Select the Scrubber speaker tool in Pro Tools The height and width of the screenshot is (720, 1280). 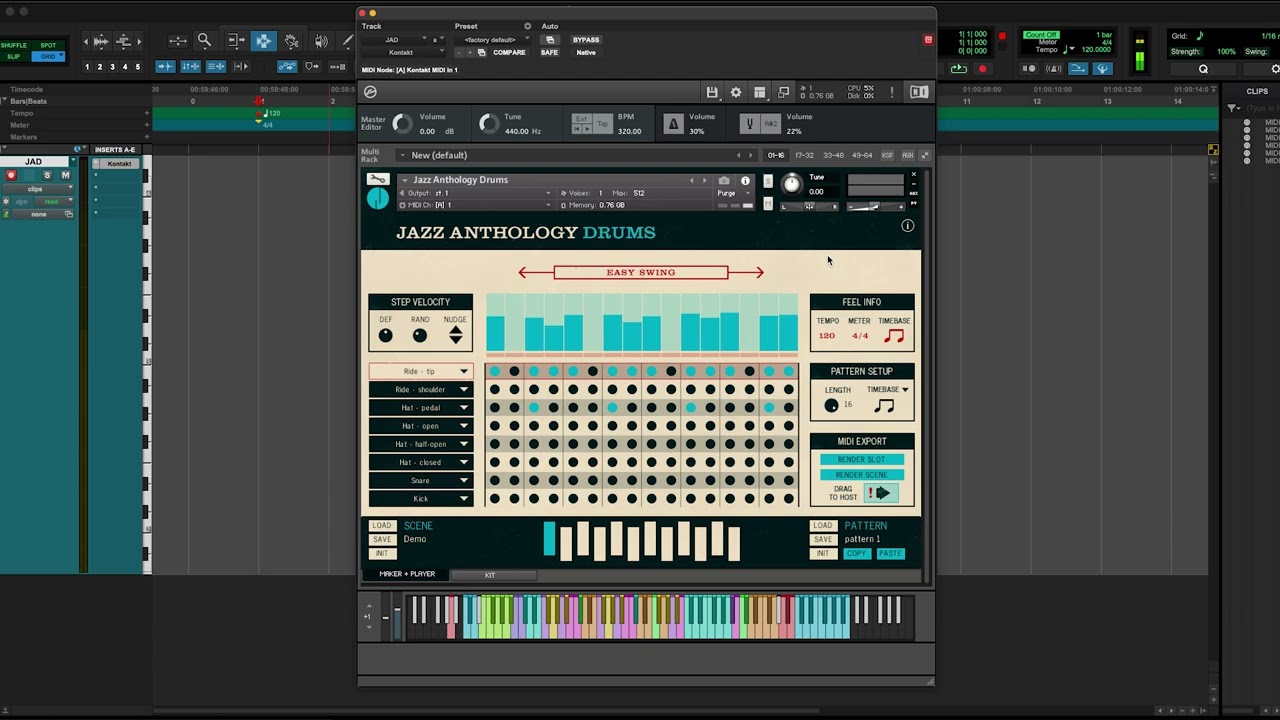point(321,41)
